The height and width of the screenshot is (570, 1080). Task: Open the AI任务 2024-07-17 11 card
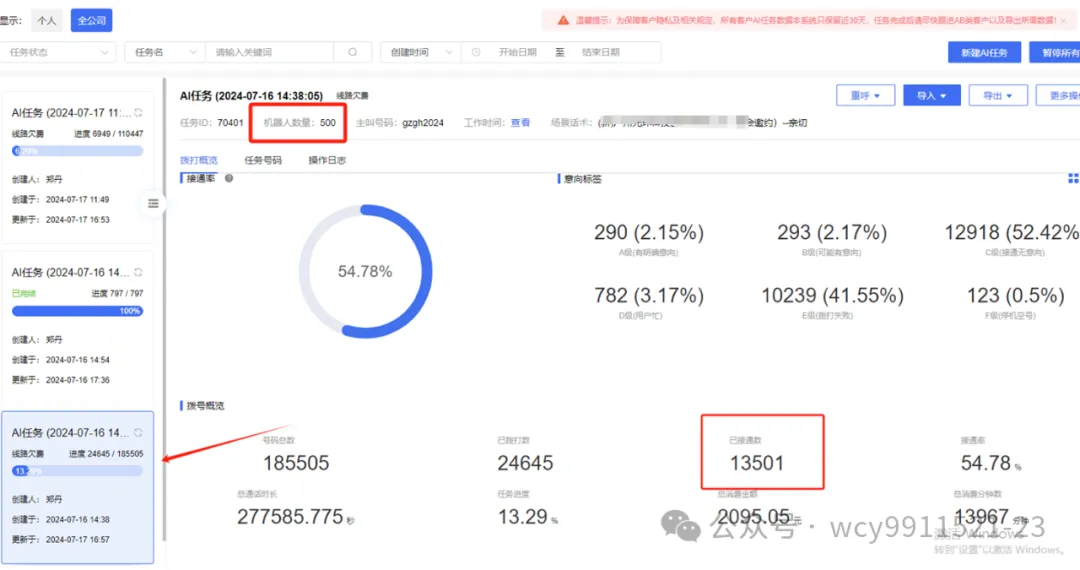click(77, 167)
